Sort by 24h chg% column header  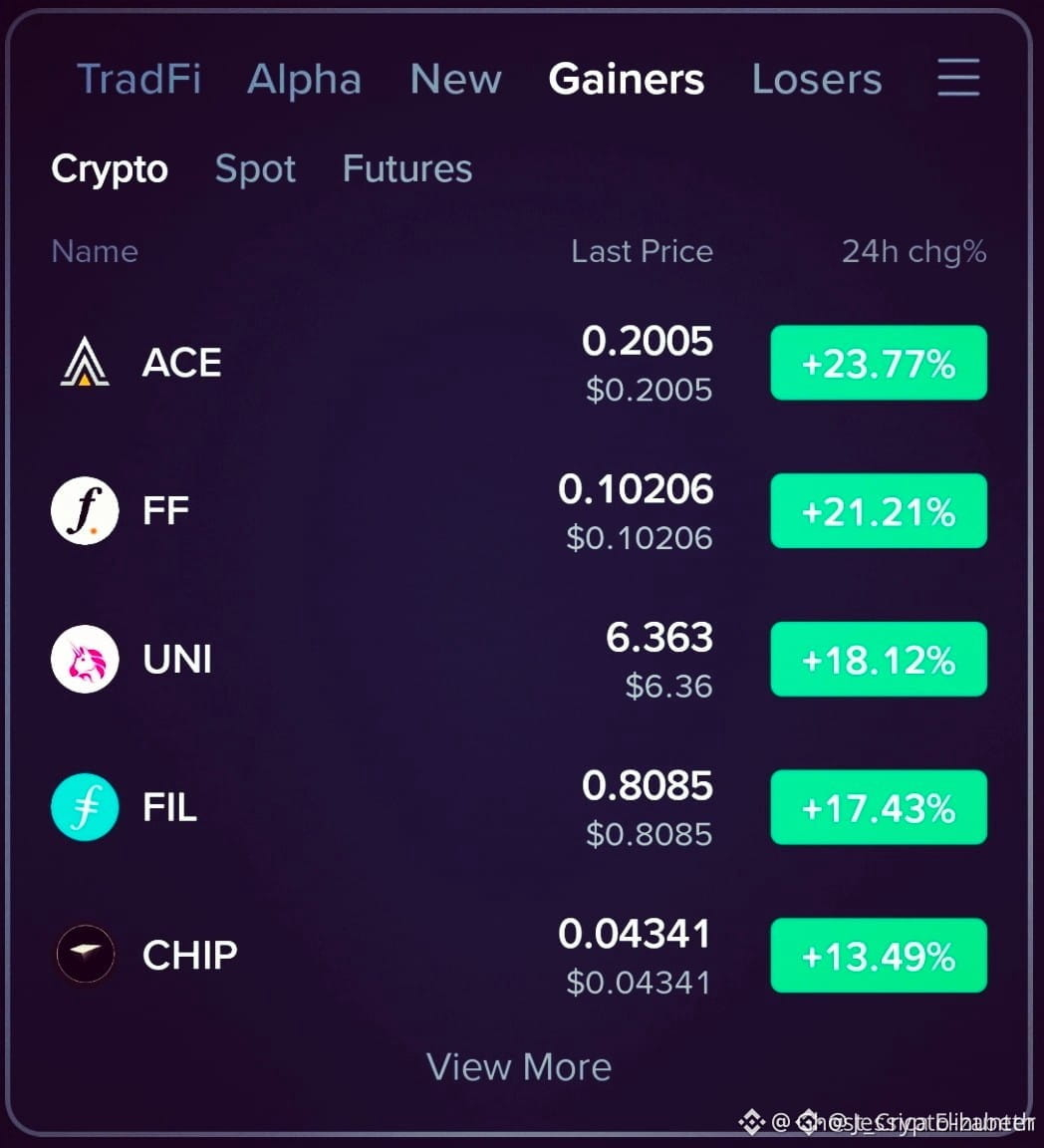[913, 251]
